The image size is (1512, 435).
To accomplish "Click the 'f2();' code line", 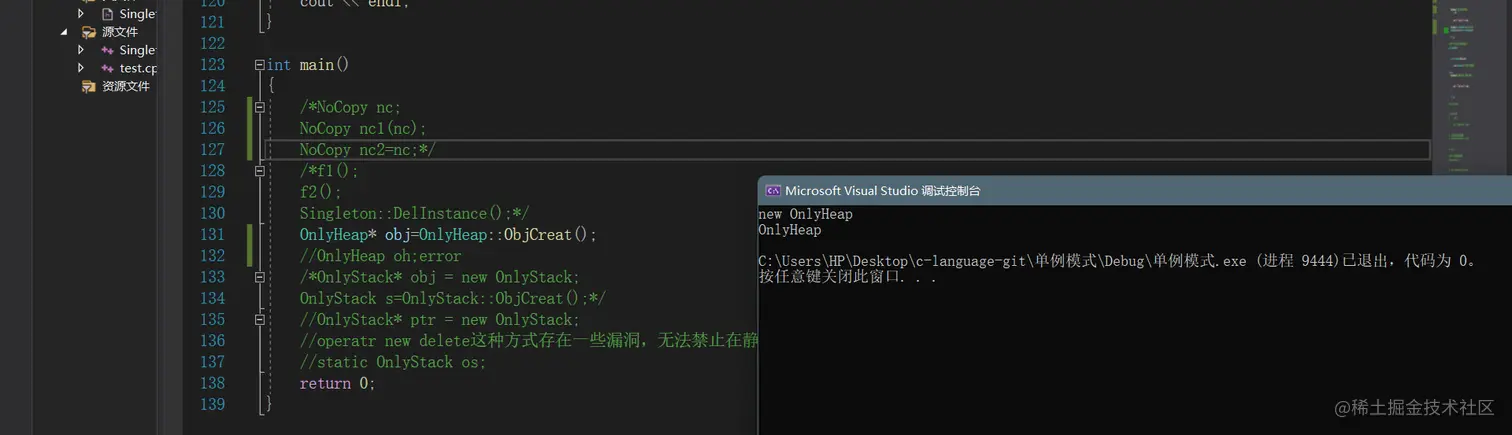I will 320,192.
